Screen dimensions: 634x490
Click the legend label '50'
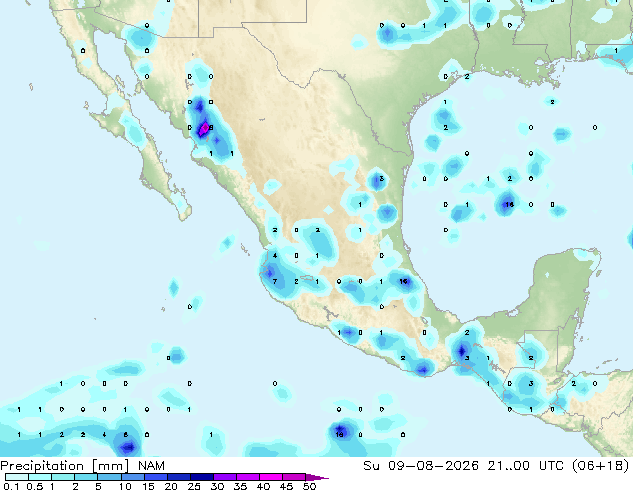309,486
